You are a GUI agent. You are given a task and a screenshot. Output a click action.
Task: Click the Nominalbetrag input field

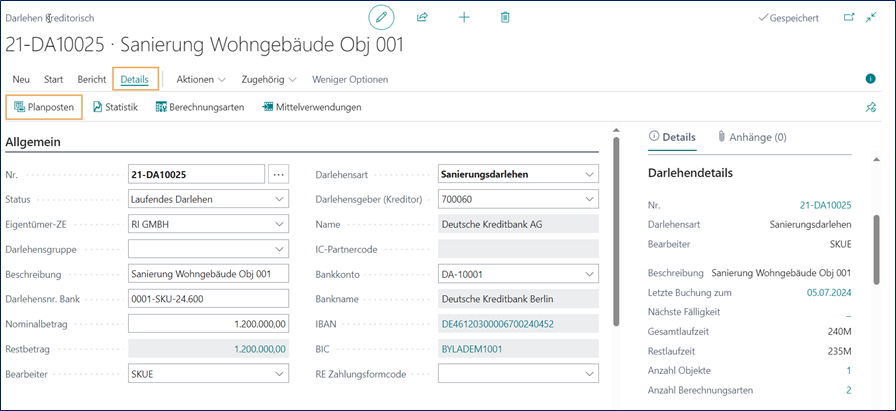[208, 323]
